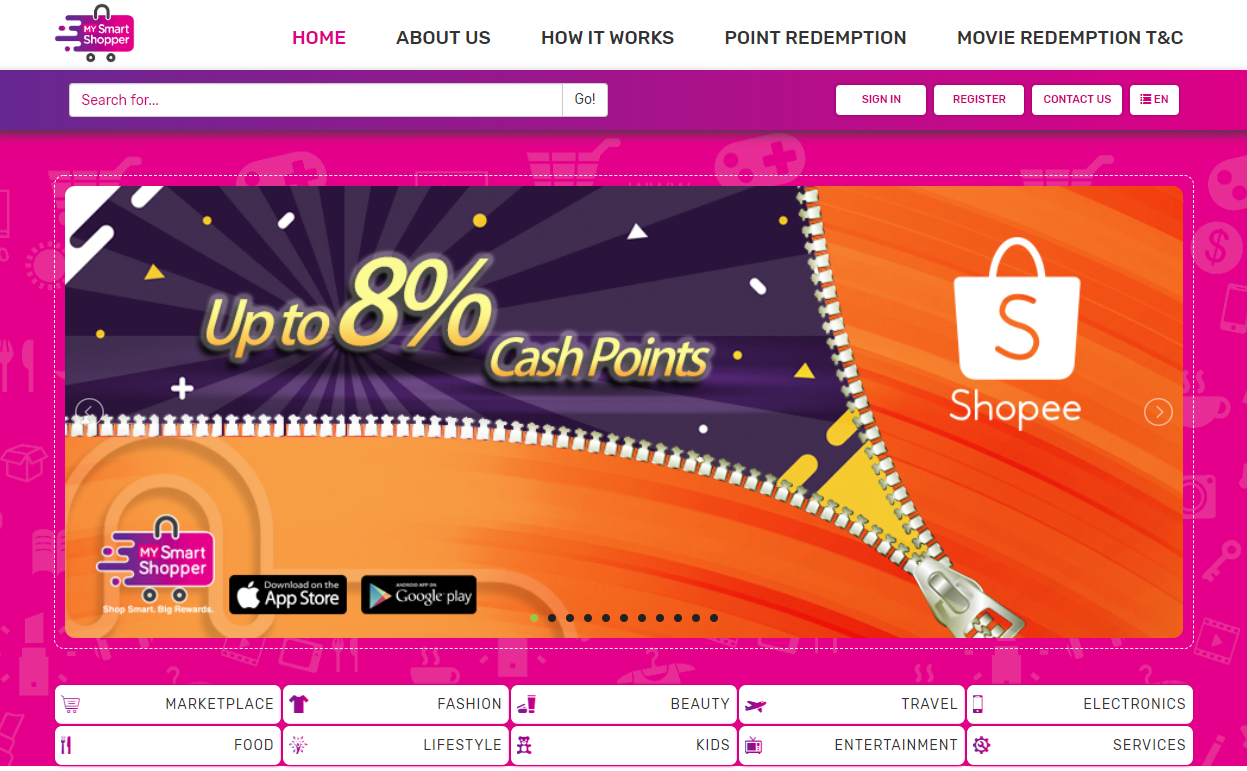Show the next carousel banner slide
The image size is (1247, 771).
point(1158,412)
